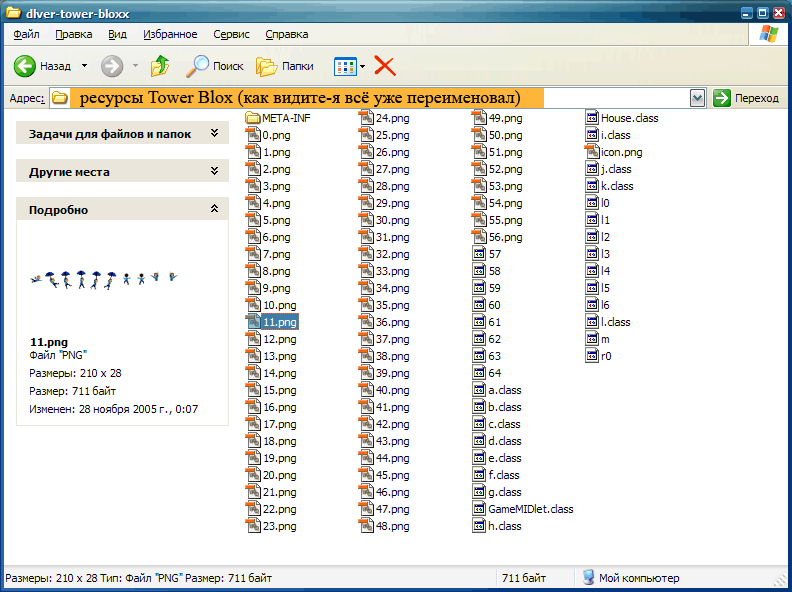This screenshot has height=592, width=792.
Task: Select the House.class file icon
Action: 592,118
